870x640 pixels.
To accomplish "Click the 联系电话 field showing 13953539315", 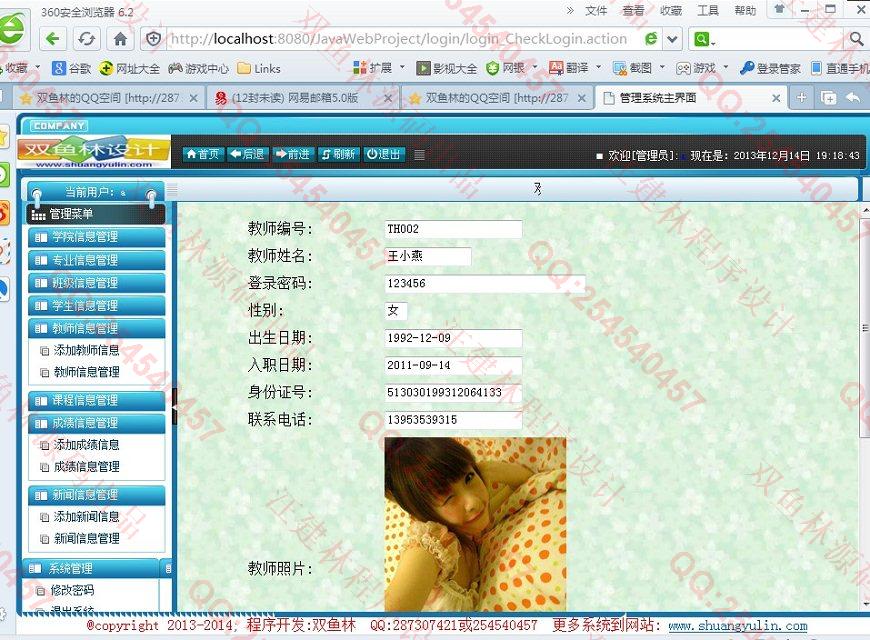I will pos(453,420).
